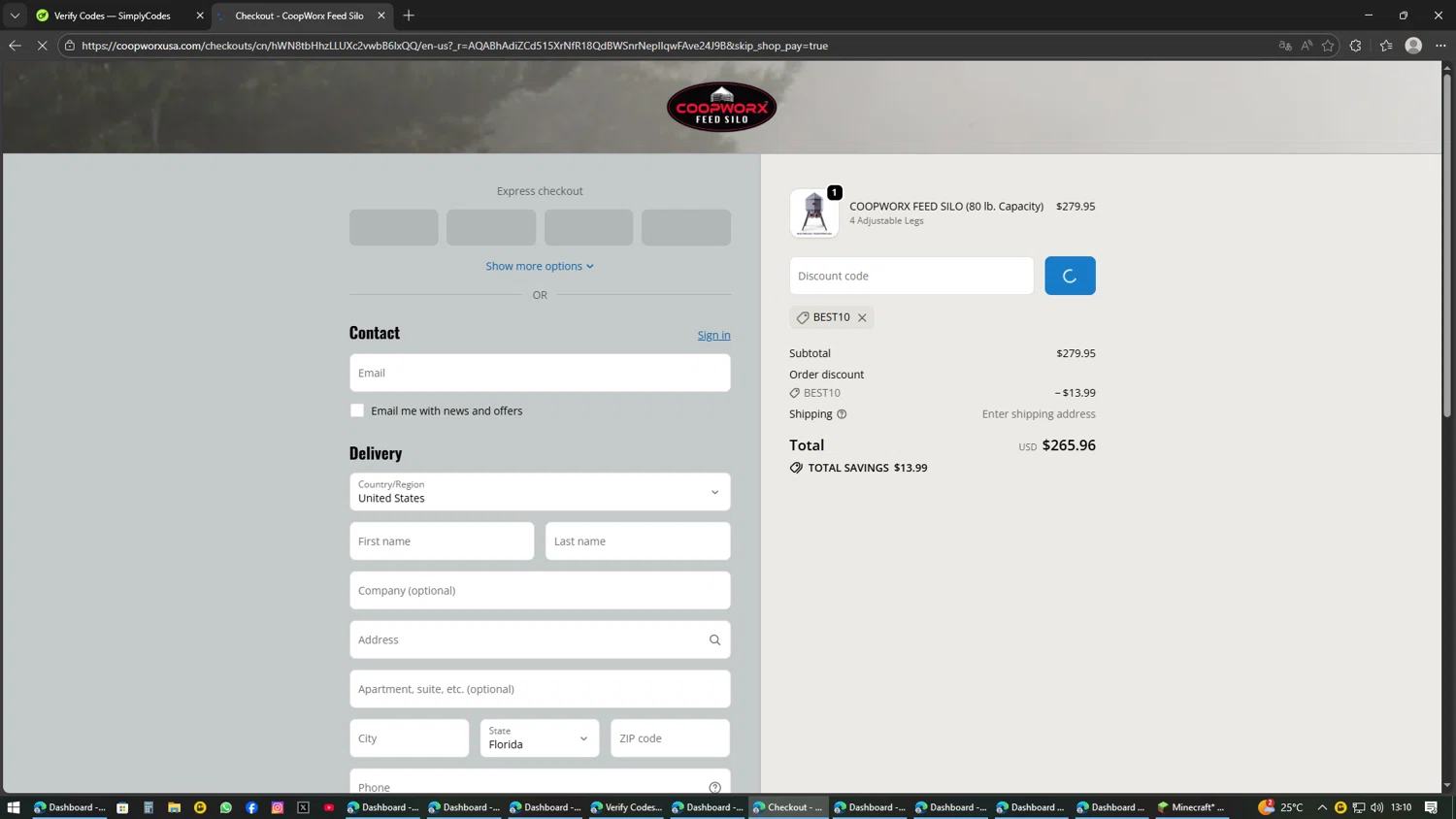1456x819 pixels.
Task: Focus the ZIP code field
Action: (x=670, y=738)
